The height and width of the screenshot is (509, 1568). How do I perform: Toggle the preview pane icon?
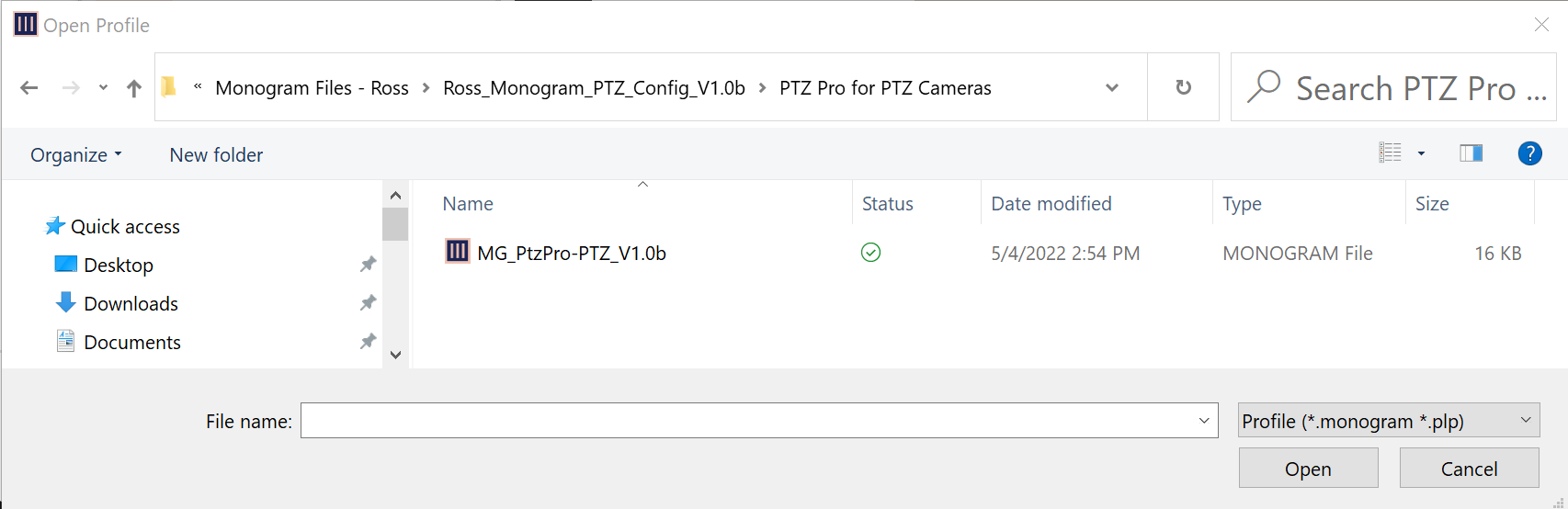(x=1471, y=153)
